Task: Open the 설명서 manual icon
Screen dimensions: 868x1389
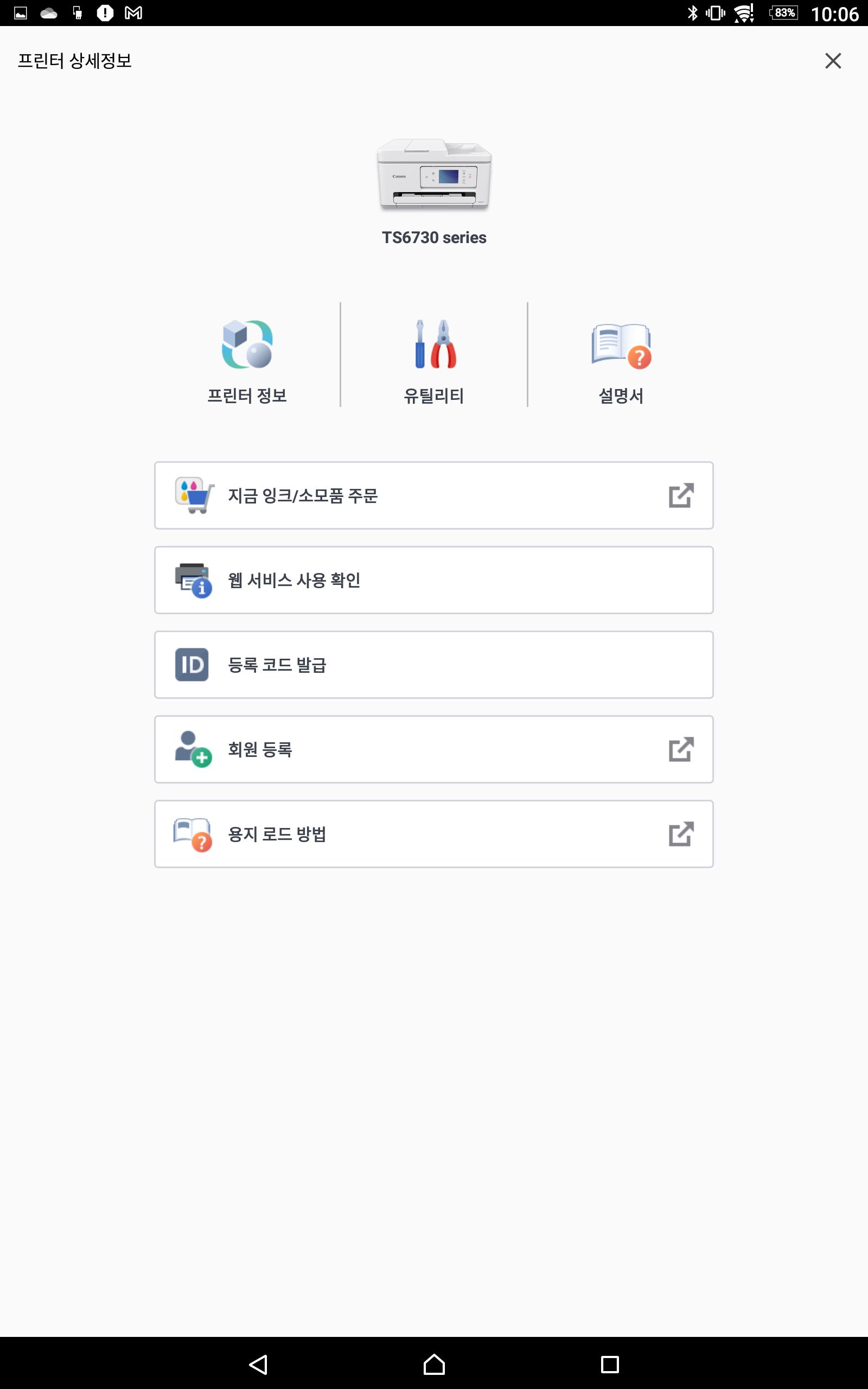Action: click(x=621, y=346)
